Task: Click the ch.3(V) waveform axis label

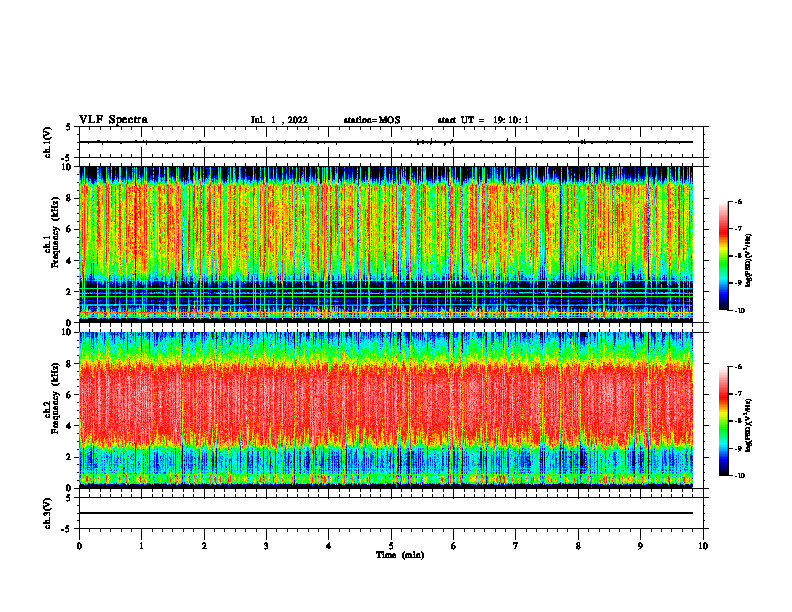Action: pyautogui.click(x=47, y=513)
